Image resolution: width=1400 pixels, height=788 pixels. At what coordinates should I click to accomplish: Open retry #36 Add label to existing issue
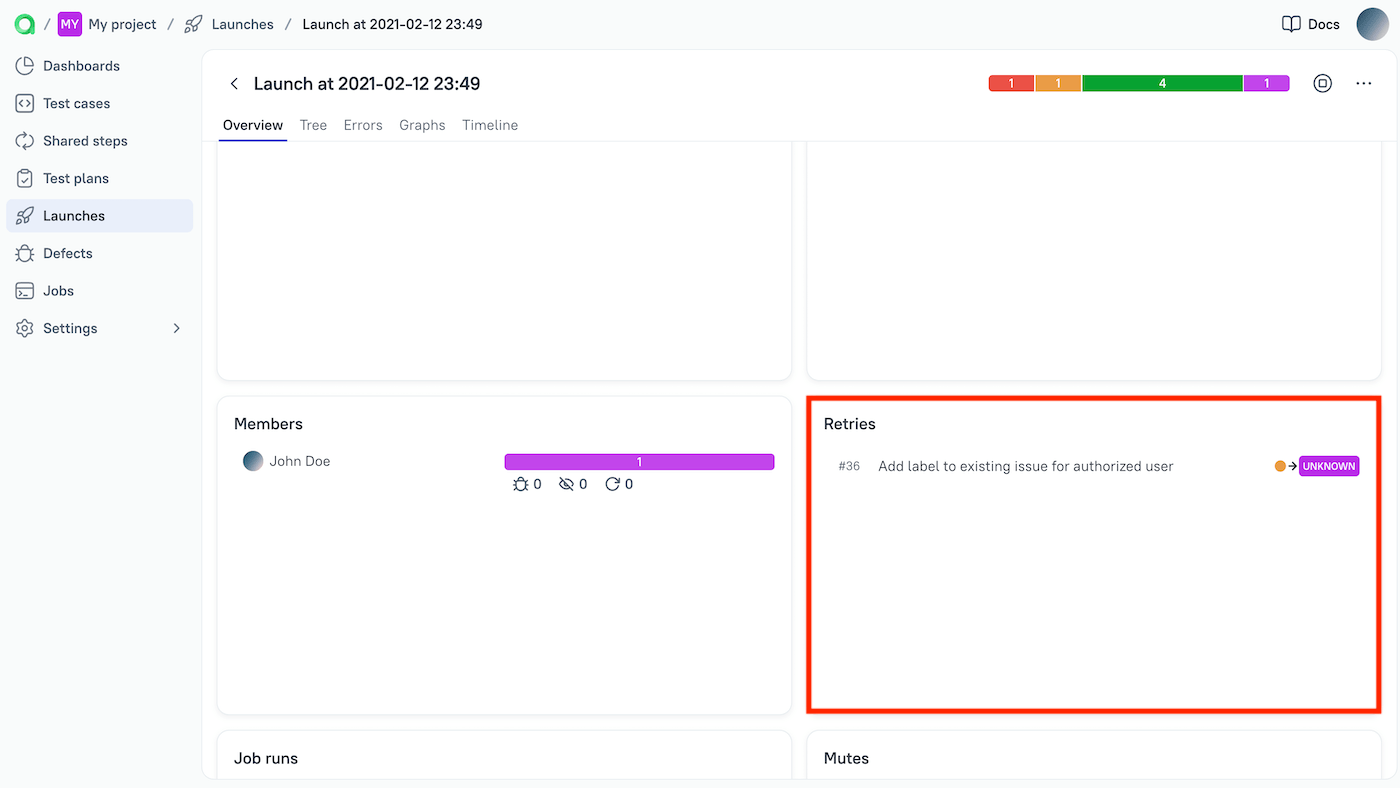1025,466
